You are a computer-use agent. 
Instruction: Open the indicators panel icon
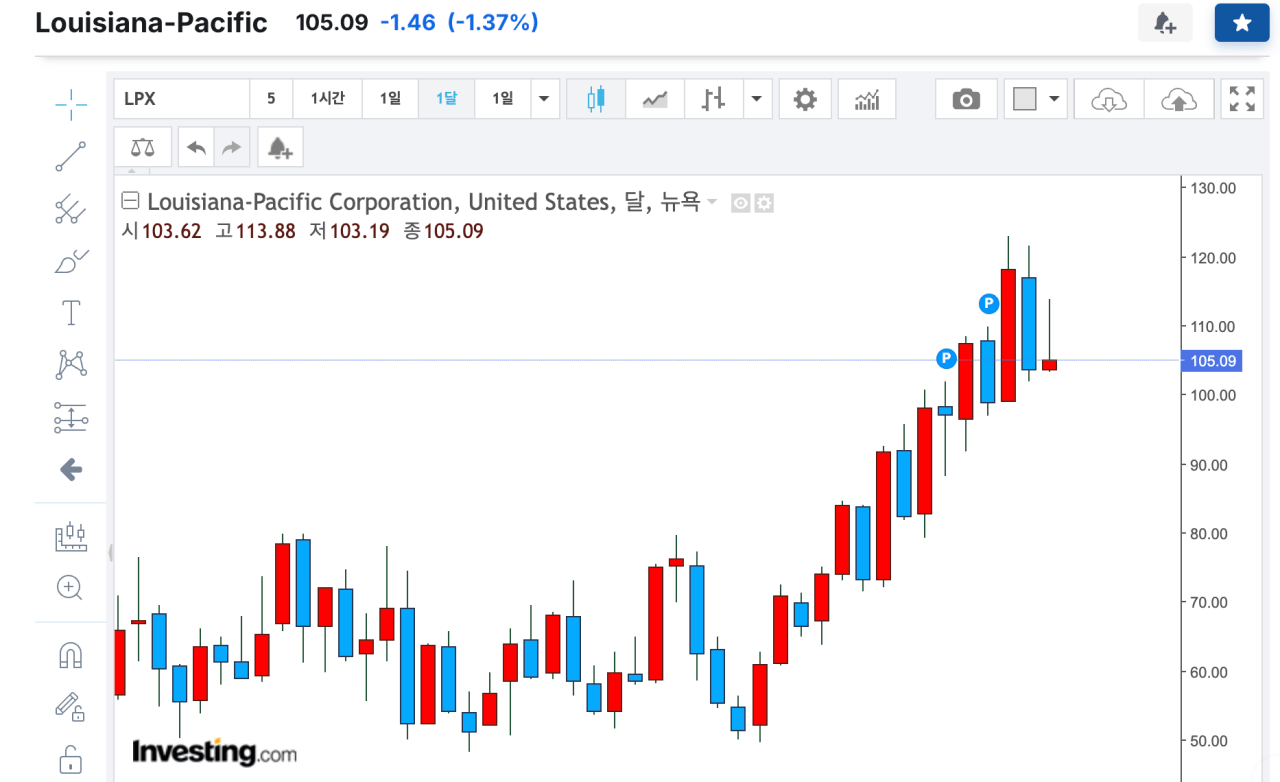867,99
